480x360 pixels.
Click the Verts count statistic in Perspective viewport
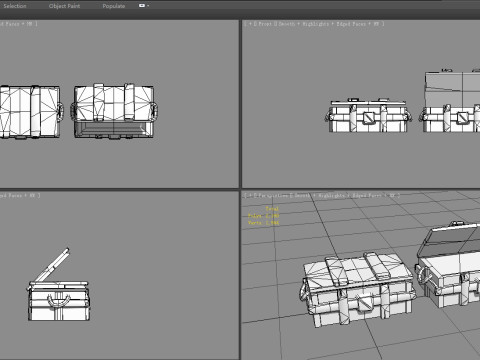263,223
